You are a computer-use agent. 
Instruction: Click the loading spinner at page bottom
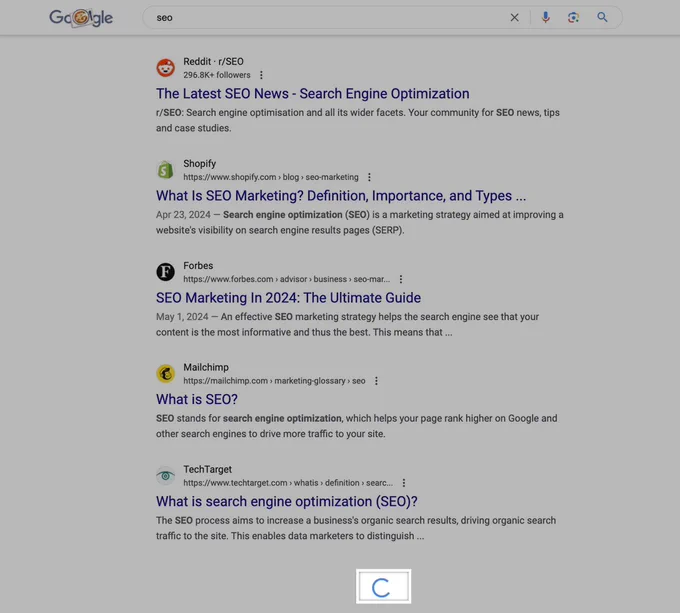382,588
